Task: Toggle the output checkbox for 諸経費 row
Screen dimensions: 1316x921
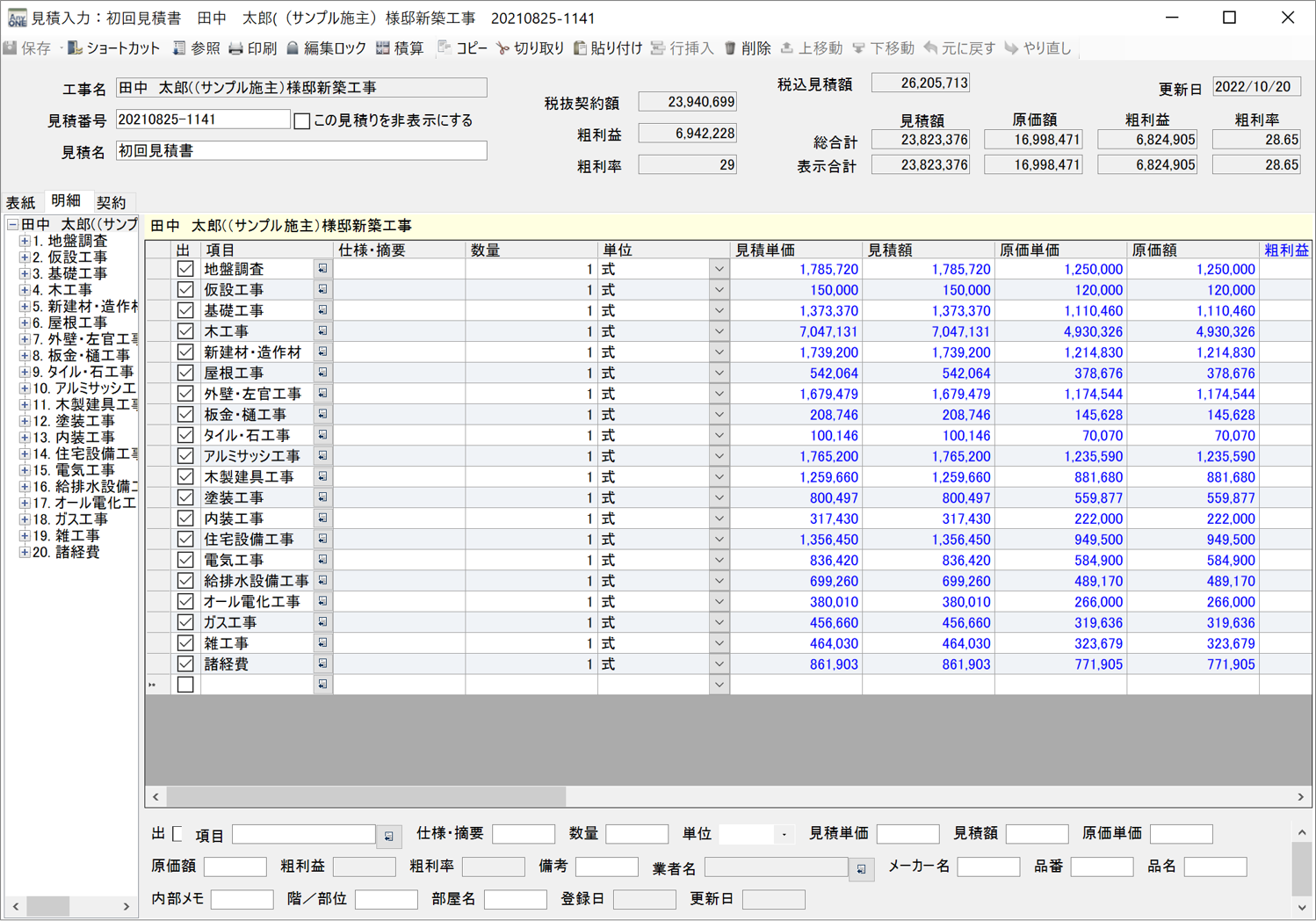Action: 185,664
